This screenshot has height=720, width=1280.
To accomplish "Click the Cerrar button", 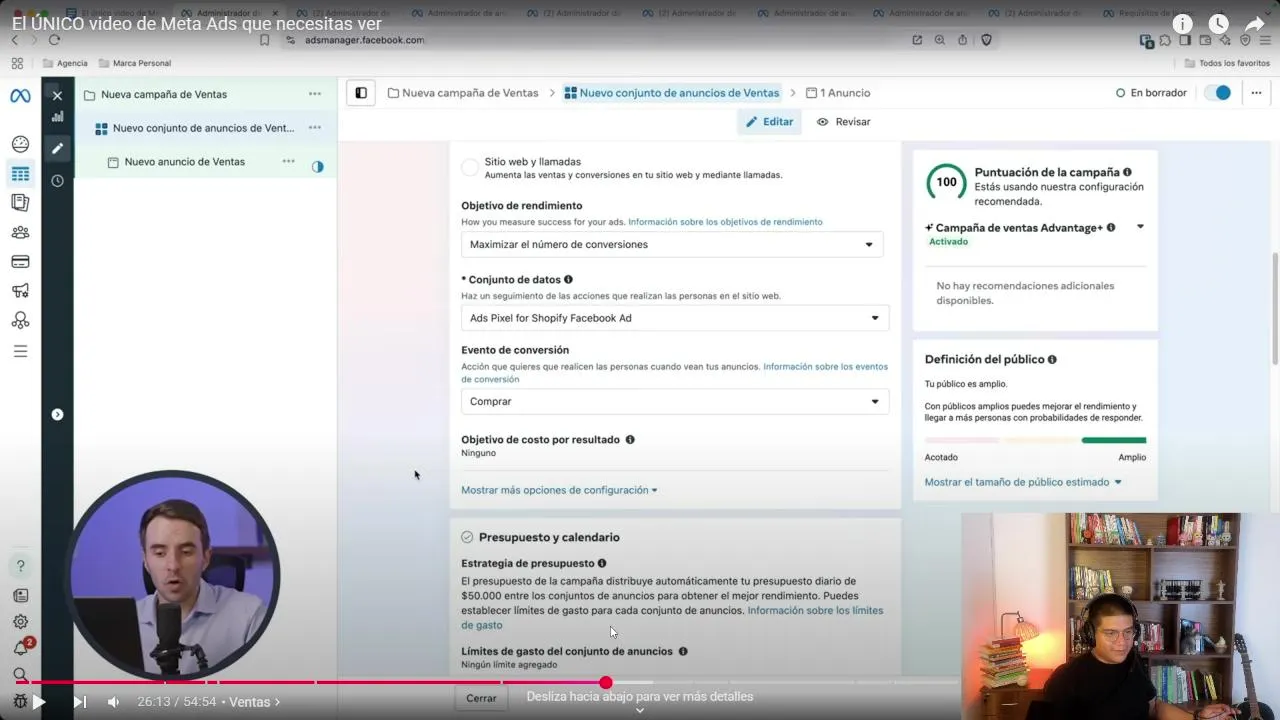I will coord(481,698).
